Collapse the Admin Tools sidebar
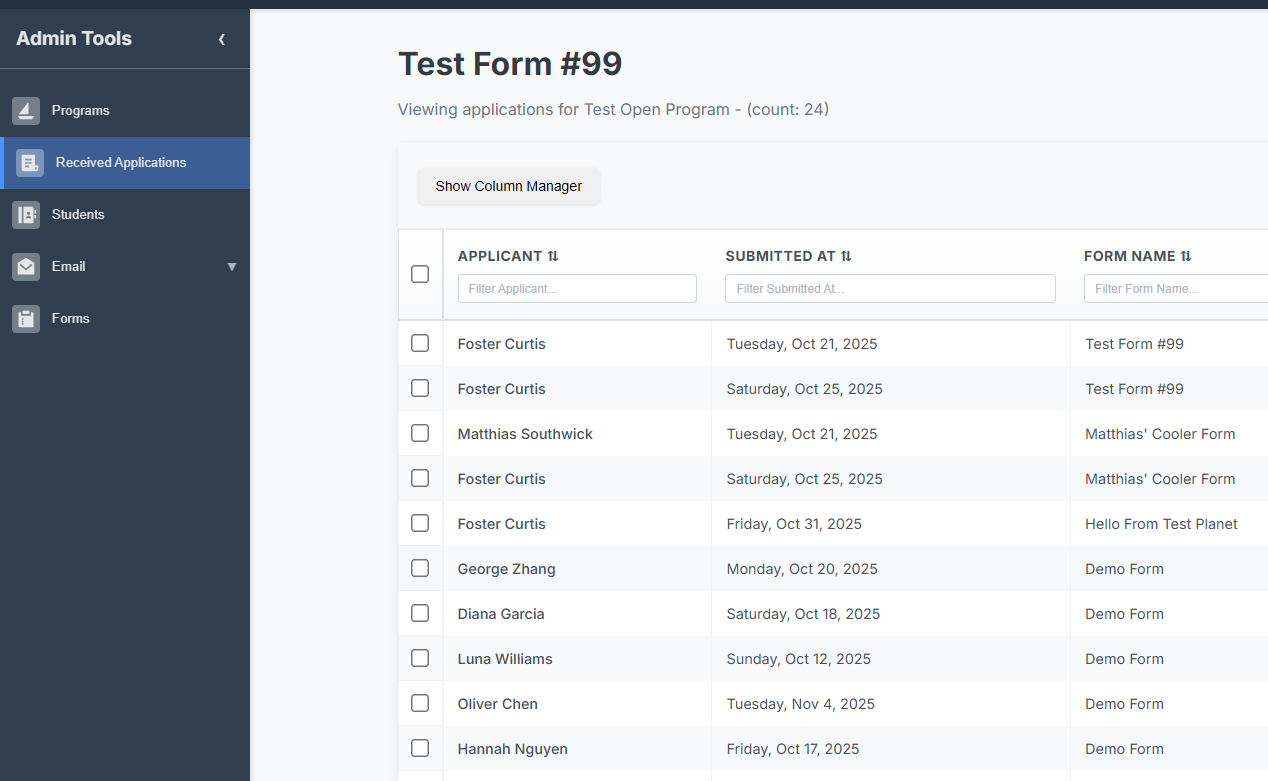This screenshot has height=781, width=1268. [222, 39]
